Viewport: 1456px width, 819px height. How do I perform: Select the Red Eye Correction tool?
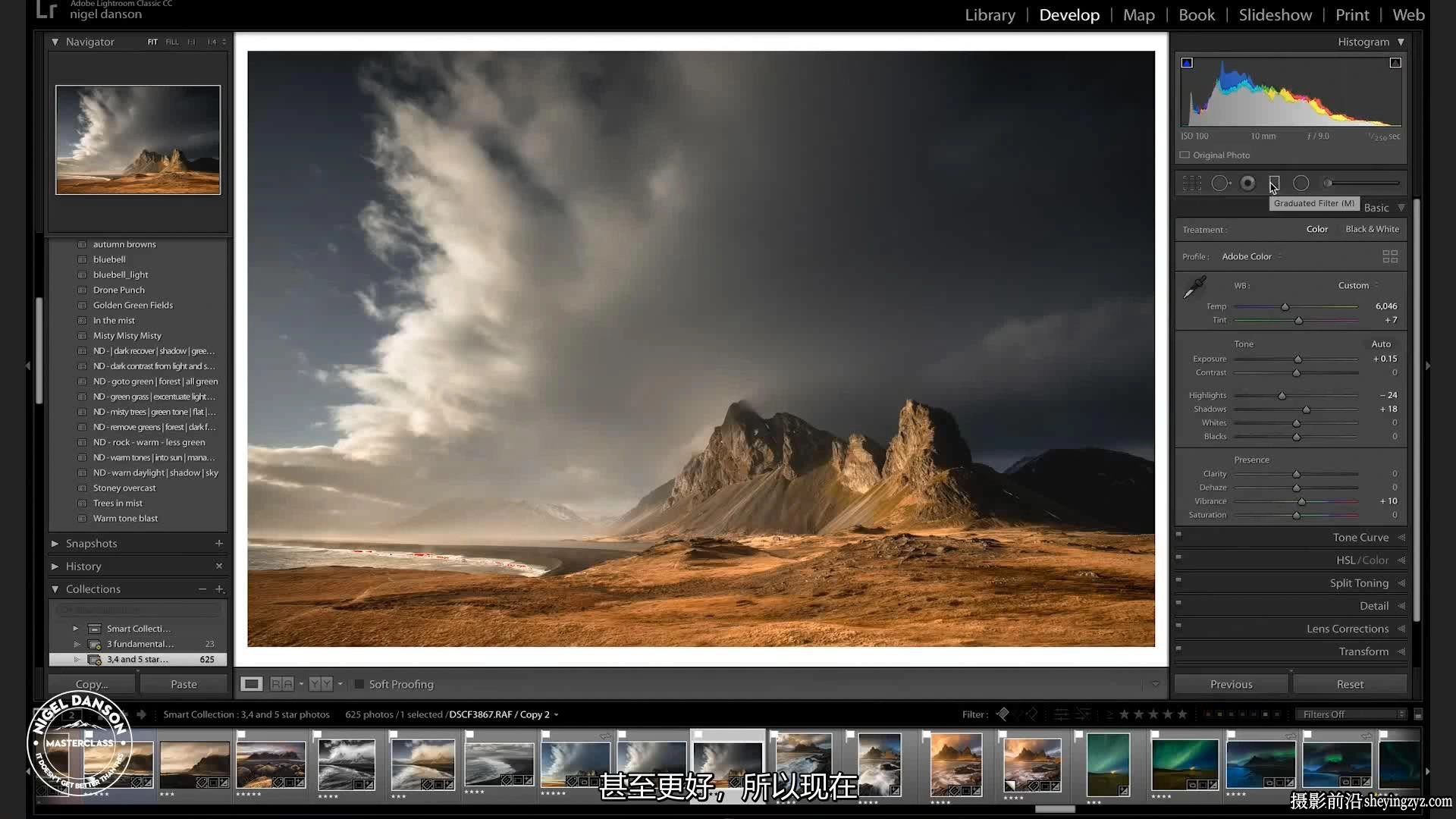(x=1247, y=183)
